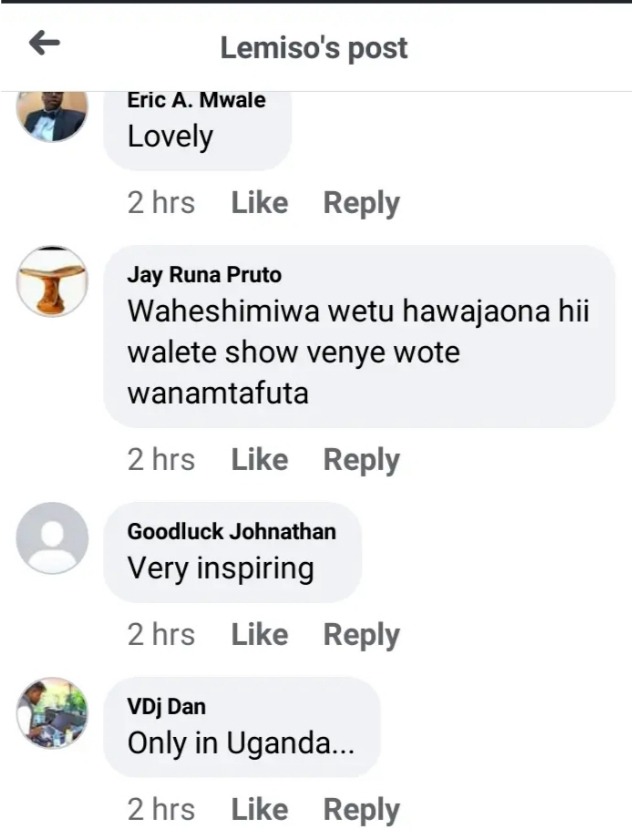Open timestamp of the "Very inspiring" comment
Image resolution: width=632 pixels, height=835 pixels.
click(x=161, y=635)
